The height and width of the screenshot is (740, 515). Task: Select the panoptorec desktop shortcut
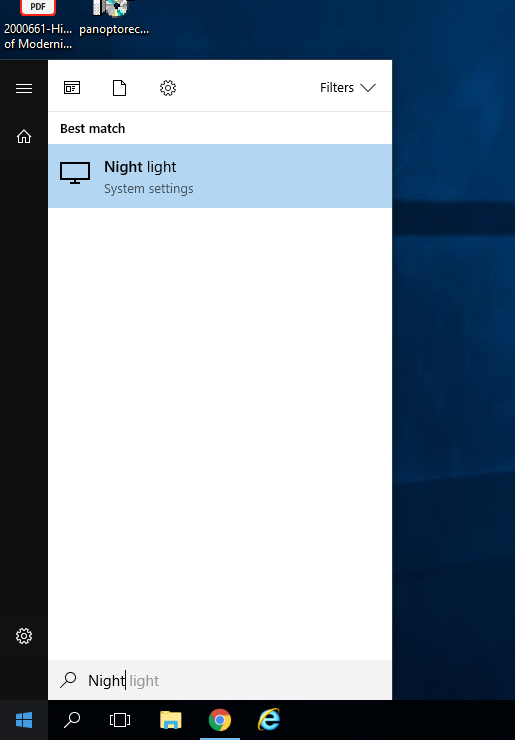coord(114,19)
